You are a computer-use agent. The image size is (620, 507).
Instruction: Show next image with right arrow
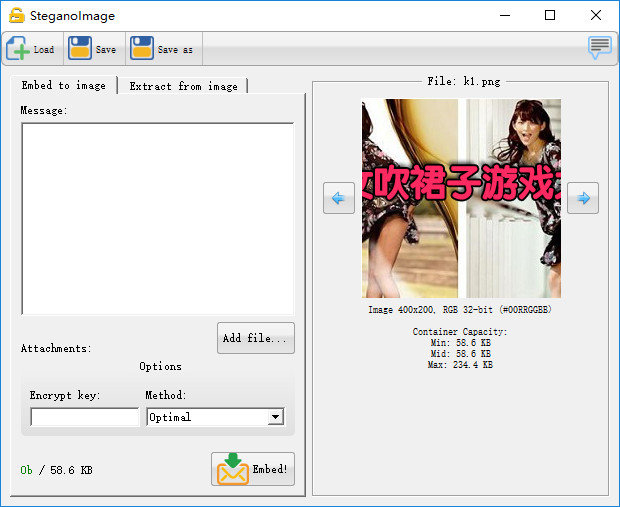click(583, 198)
